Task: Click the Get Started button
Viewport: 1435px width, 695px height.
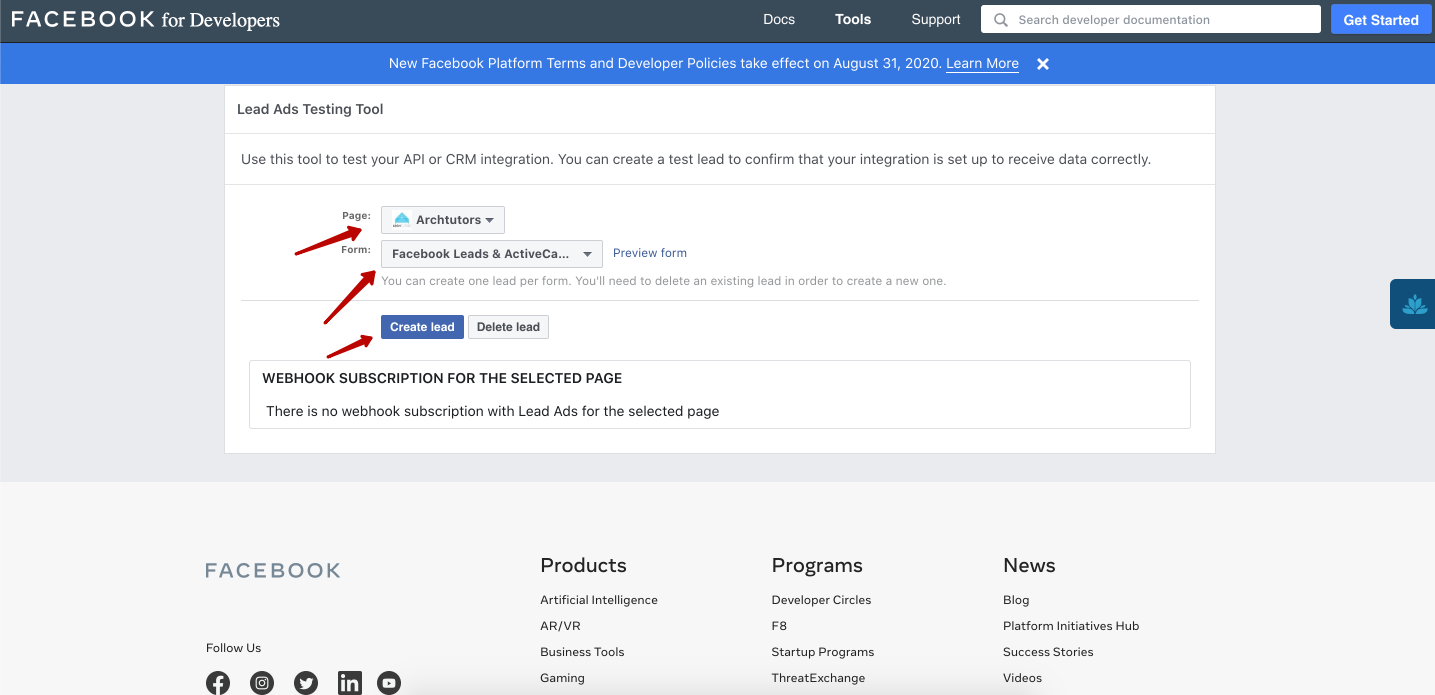Action: click(x=1381, y=20)
